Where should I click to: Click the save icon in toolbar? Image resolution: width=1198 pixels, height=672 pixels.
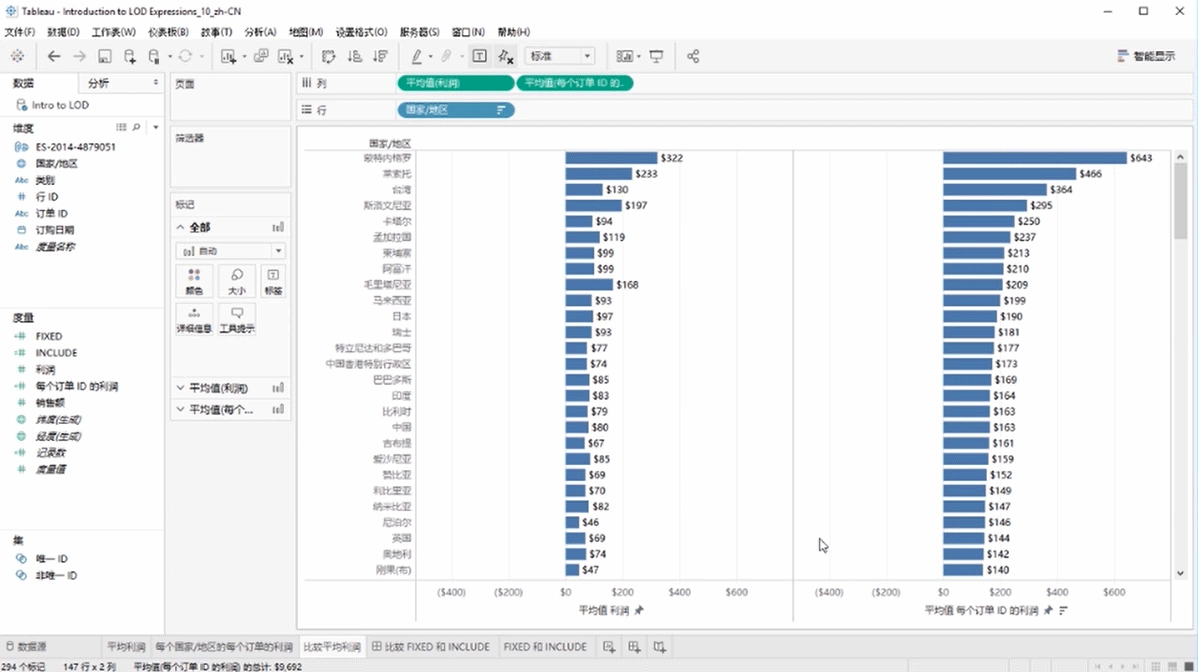(x=105, y=57)
